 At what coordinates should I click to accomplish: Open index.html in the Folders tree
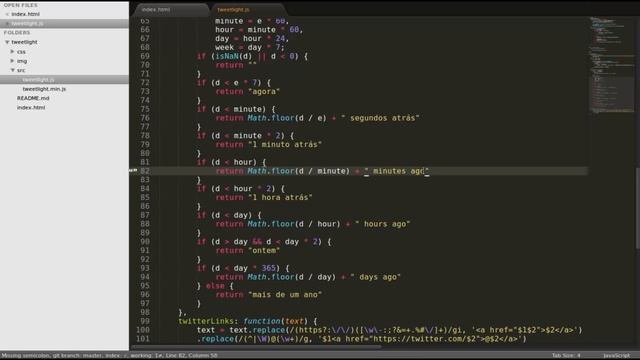(x=31, y=108)
